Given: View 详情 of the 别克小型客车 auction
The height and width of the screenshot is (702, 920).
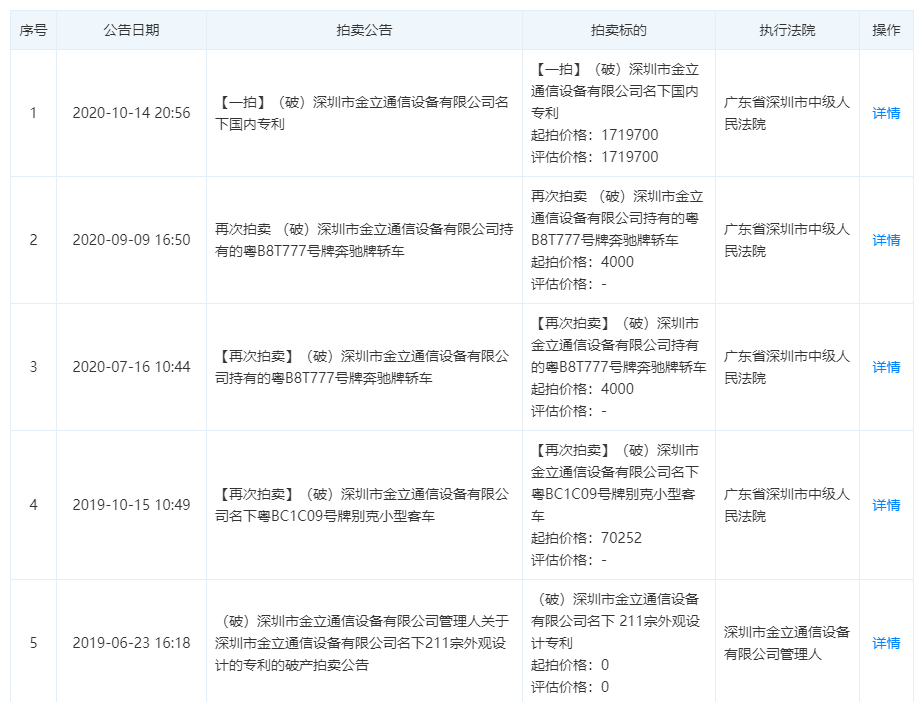Looking at the screenshot, I should (886, 505).
